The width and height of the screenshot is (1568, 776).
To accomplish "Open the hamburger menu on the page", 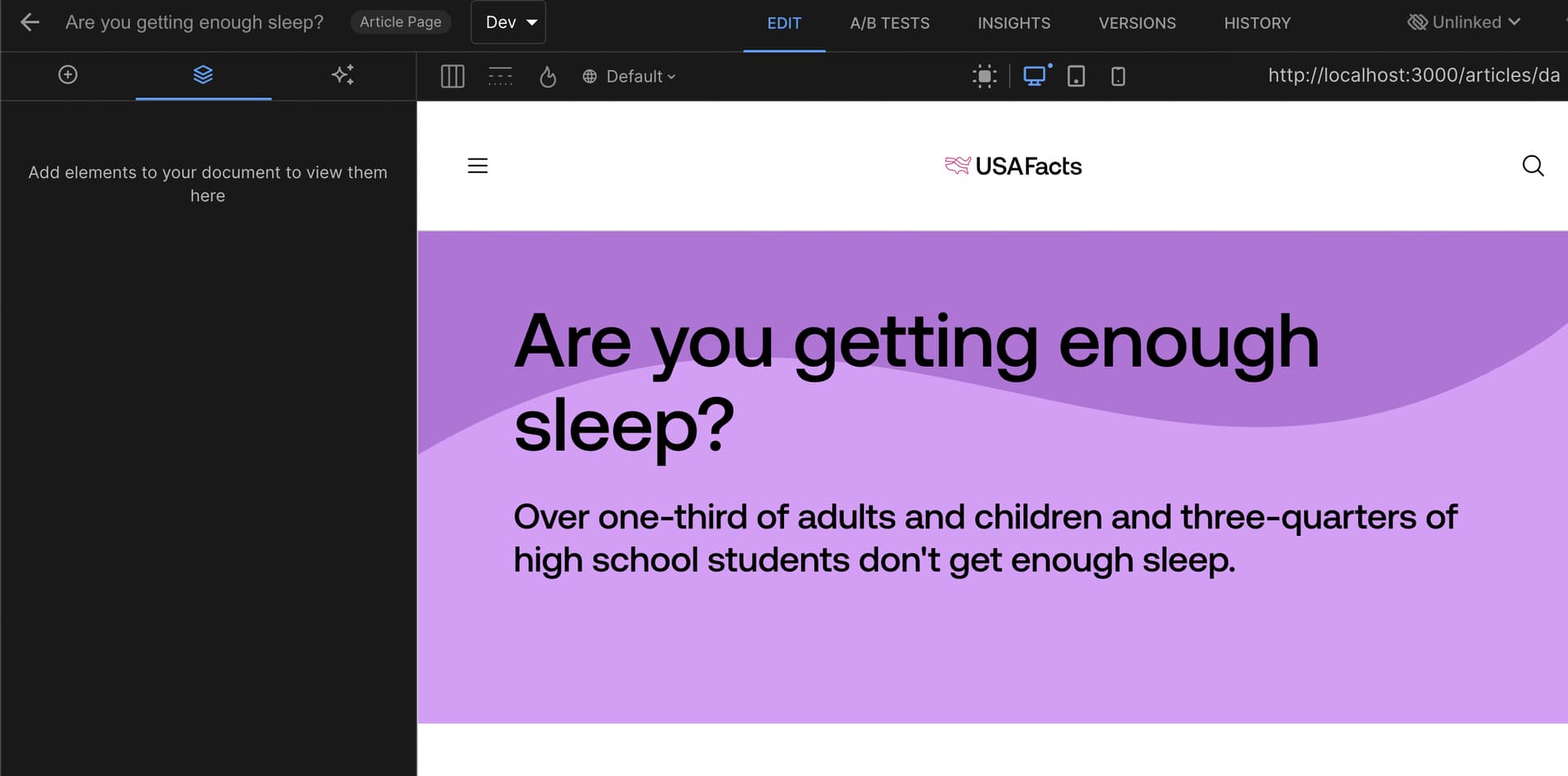I will click(478, 166).
